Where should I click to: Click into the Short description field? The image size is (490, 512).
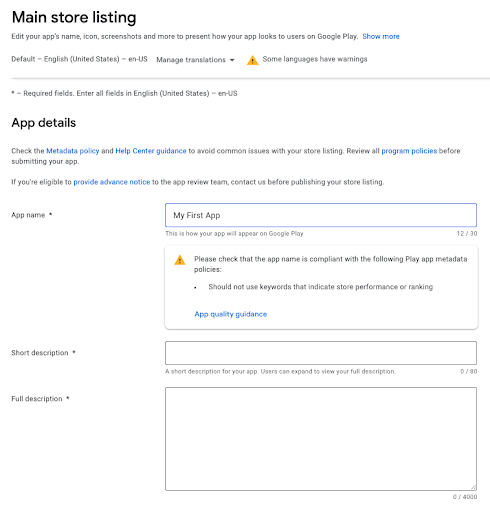coord(321,353)
